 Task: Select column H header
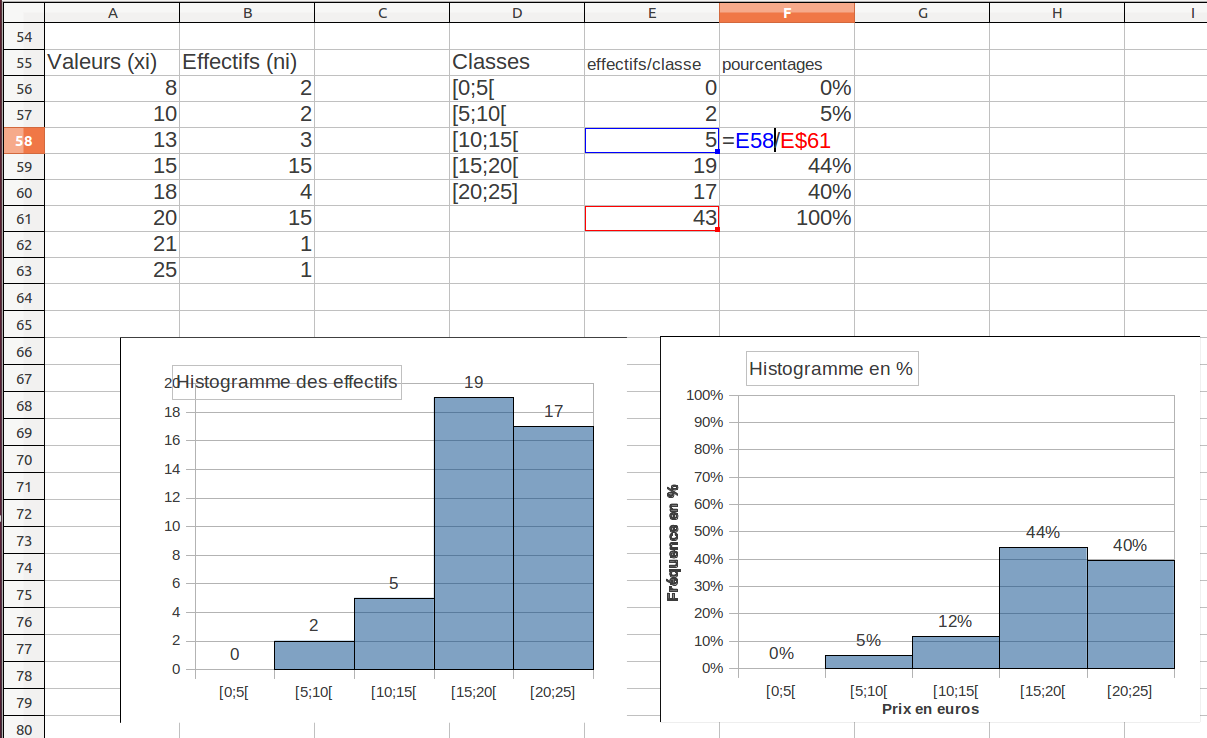(x=1057, y=12)
